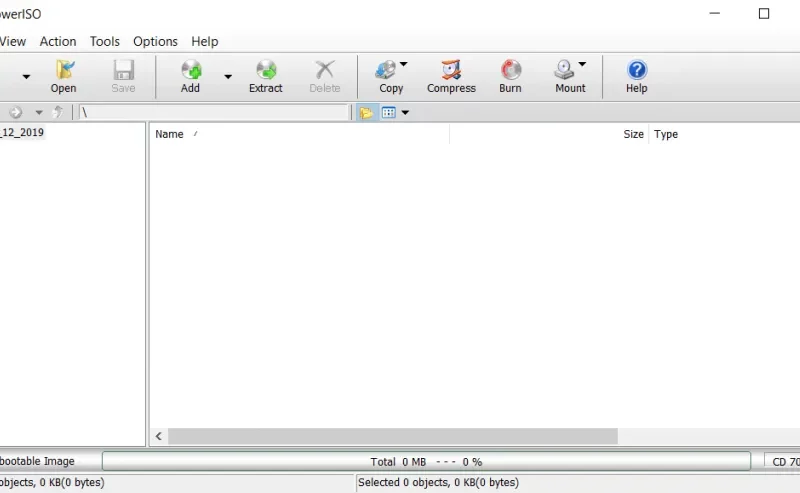
Task: Go up one folder level icon
Action: click(x=58, y=112)
